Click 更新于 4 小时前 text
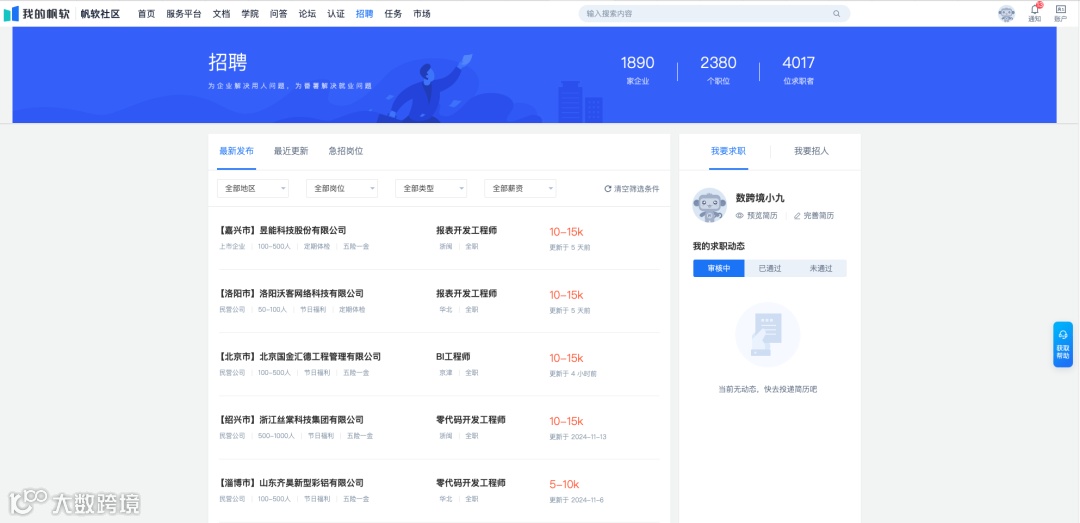Viewport: 1080px width, 523px height. click(573, 373)
